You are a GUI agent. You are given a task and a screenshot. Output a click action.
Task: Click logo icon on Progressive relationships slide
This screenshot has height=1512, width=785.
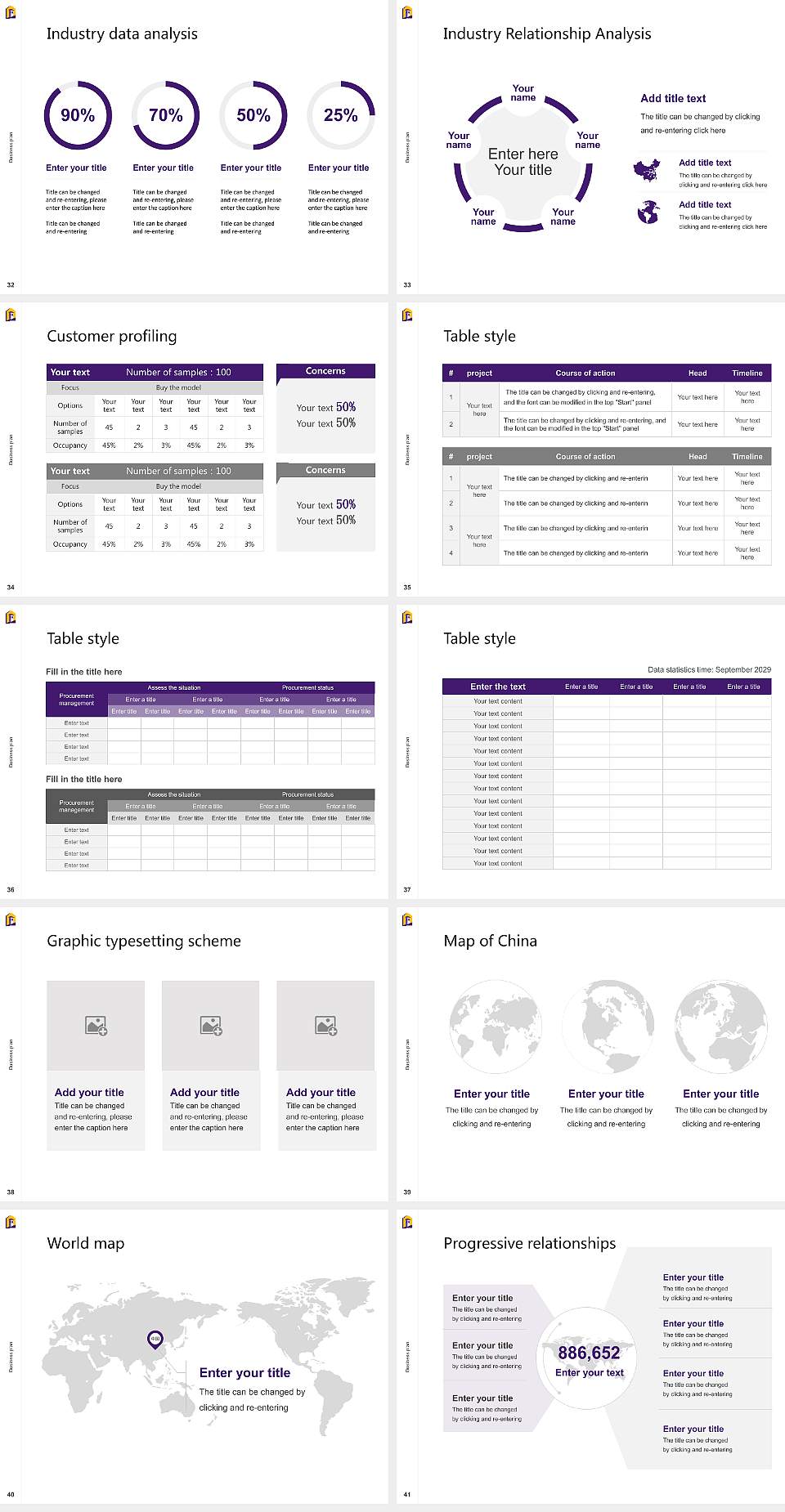407,1222
